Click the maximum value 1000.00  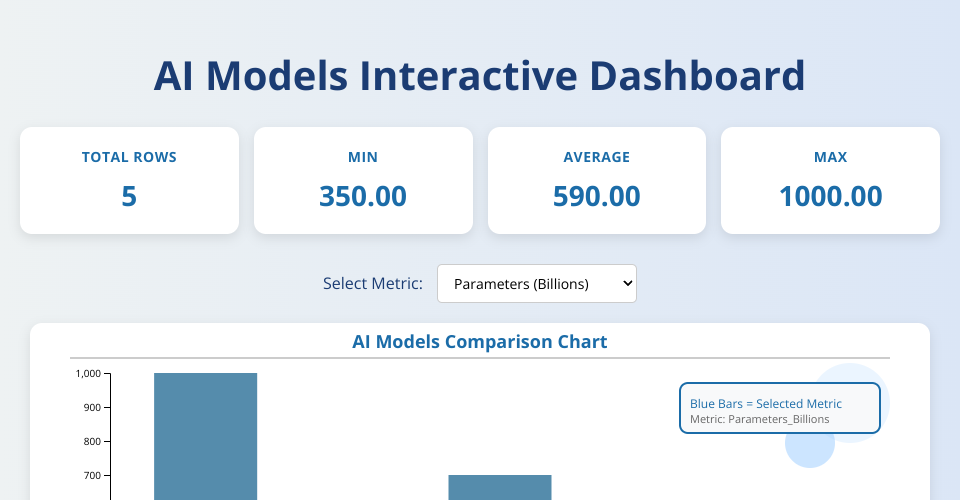(x=830, y=196)
